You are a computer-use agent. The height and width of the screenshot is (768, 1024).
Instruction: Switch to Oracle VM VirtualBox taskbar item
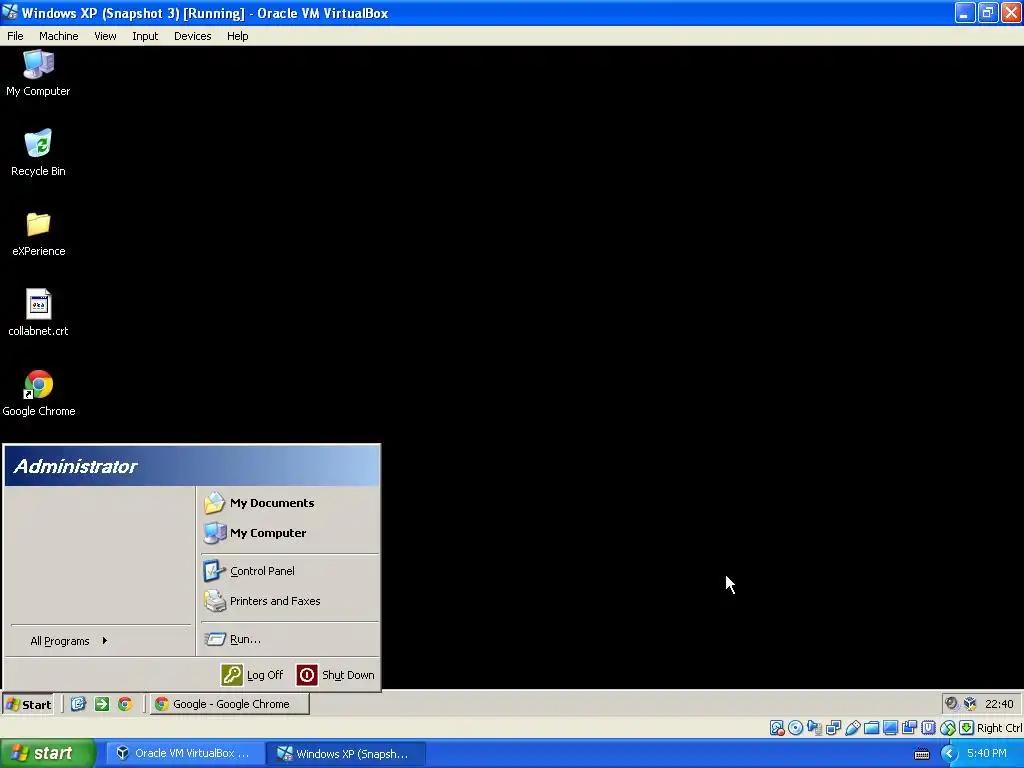(184, 754)
